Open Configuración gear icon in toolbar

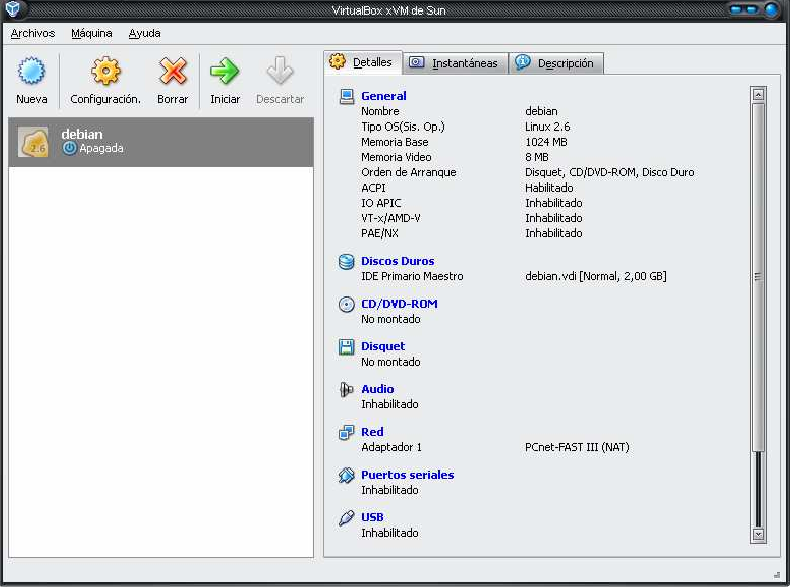click(x=105, y=72)
